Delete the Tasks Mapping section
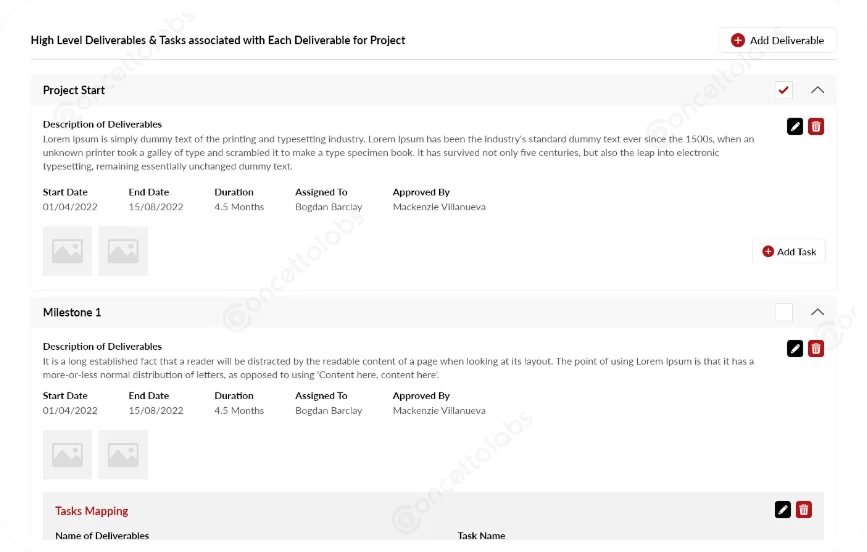The image size is (867, 552). [x=803, y=510]
